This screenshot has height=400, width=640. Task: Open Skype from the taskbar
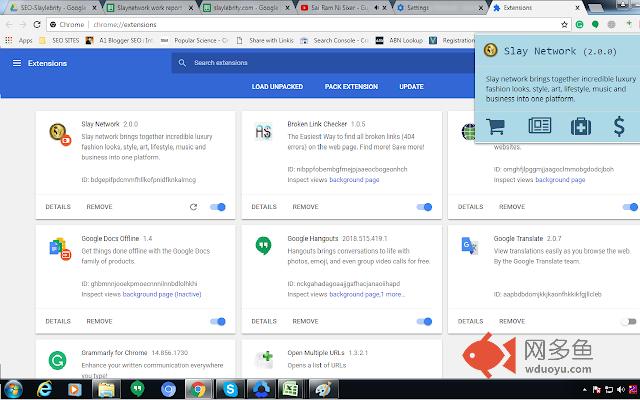230,389
